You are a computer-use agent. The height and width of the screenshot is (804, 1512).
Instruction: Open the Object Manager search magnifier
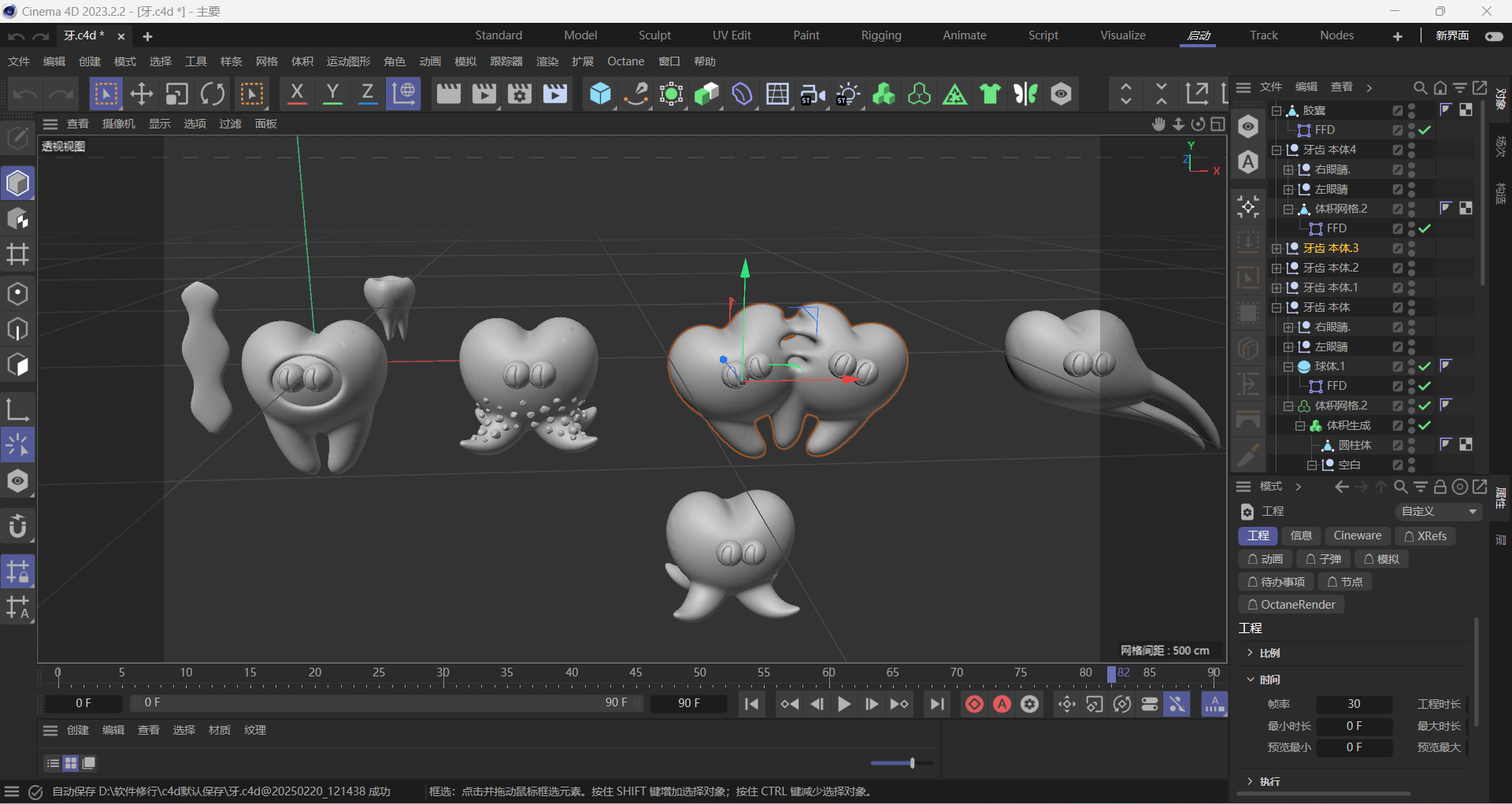(x=1420, y=87)
